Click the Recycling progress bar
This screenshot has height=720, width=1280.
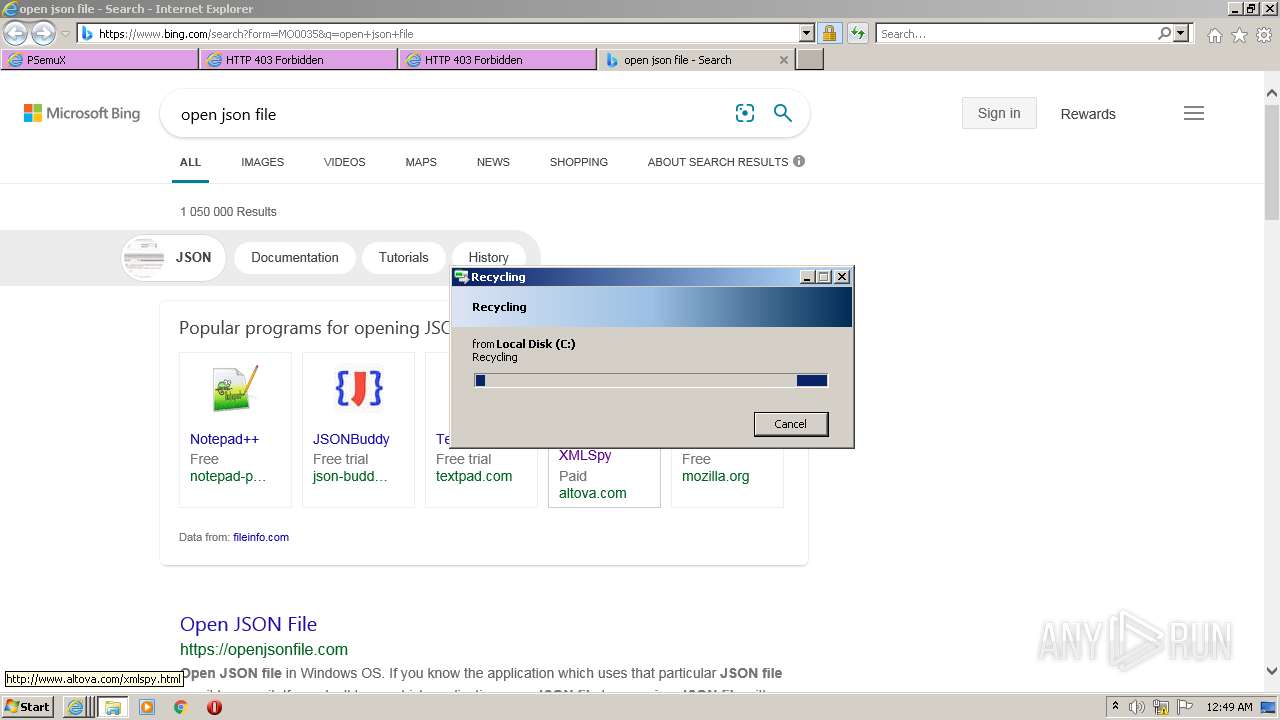coord(651,380)
